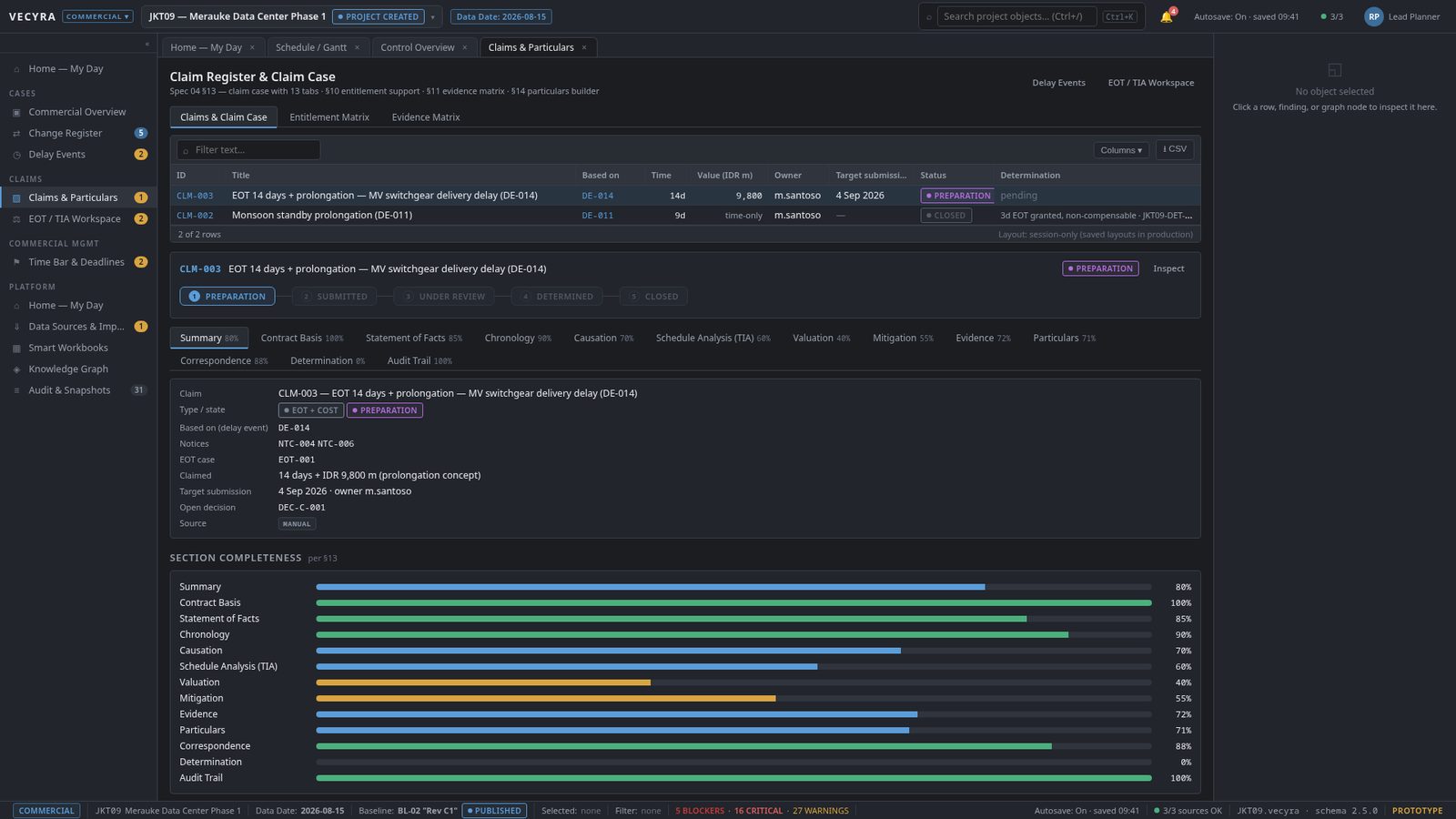Viewport: 1456px width, 819px height.
Task: Click the Mitigation 55% completeness bar
Action: coord(733,699)
